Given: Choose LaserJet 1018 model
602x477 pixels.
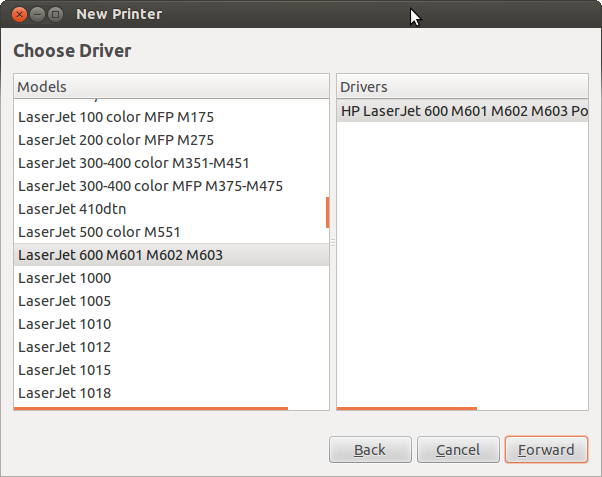Looking at the screenshot, I should pos(65,393).
